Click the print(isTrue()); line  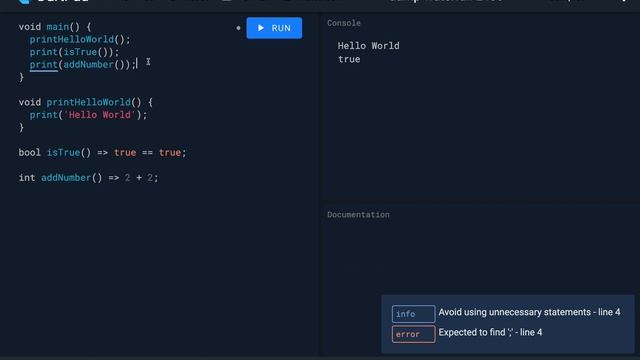pos(74,52)
